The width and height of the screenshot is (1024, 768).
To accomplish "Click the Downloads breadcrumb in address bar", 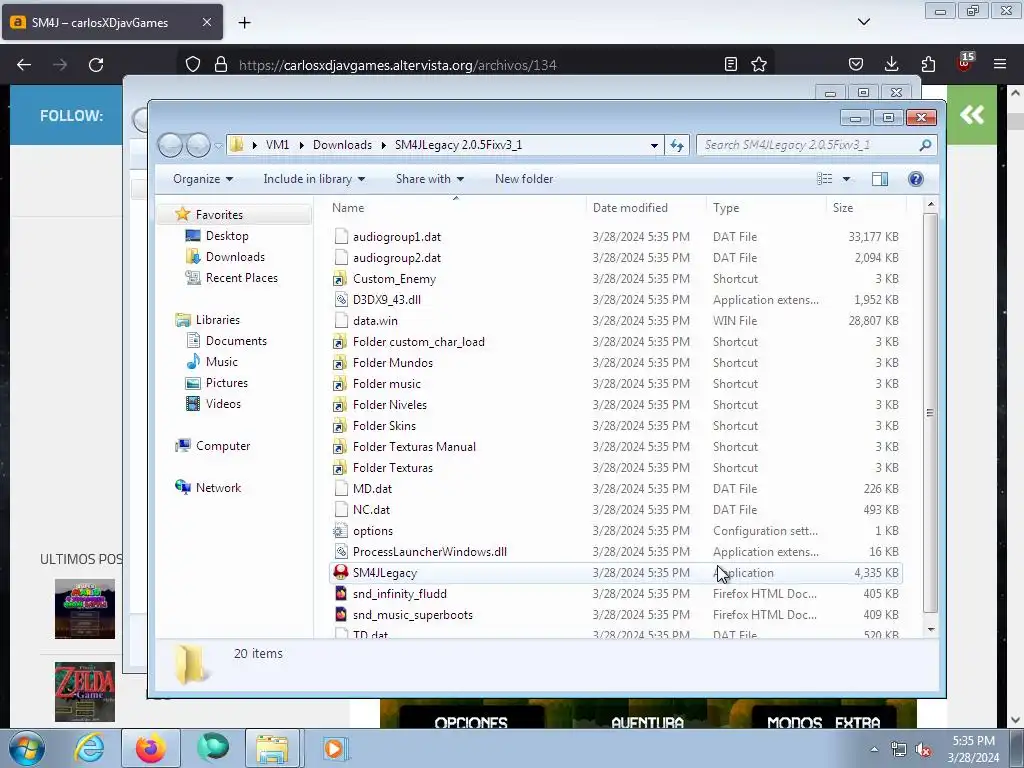I will [342, 145].
